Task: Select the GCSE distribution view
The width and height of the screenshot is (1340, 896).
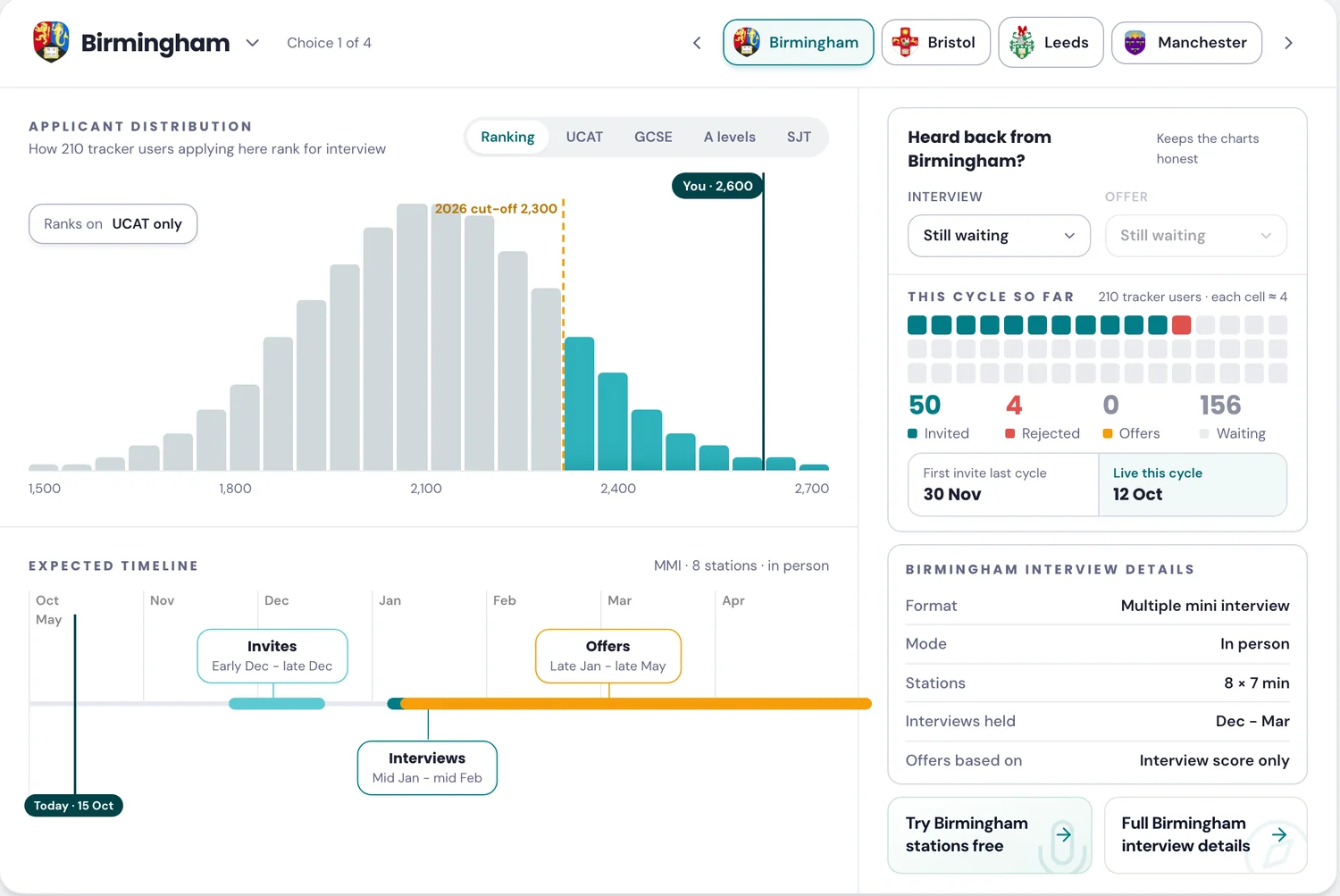Action: (653, 137)
